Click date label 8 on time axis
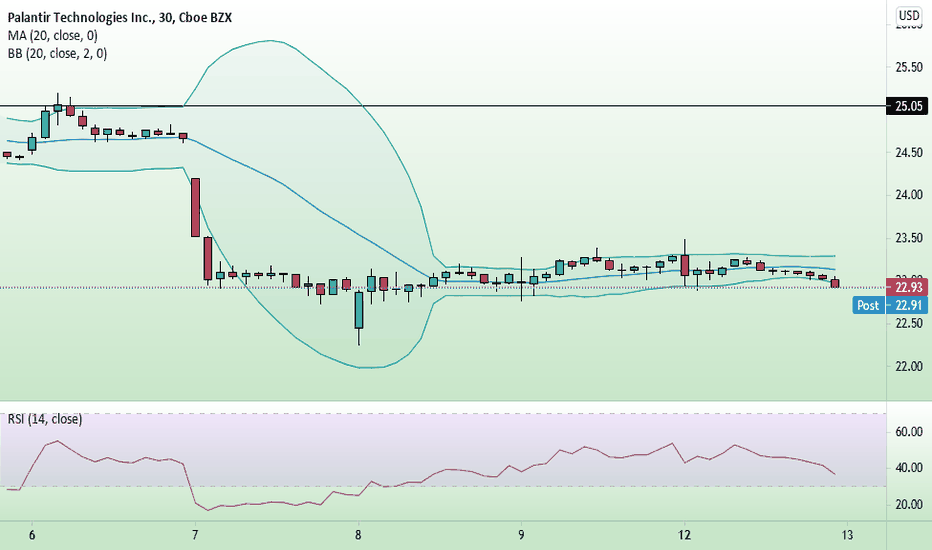Viewport: 932px width, 550px height. [358, 535]
